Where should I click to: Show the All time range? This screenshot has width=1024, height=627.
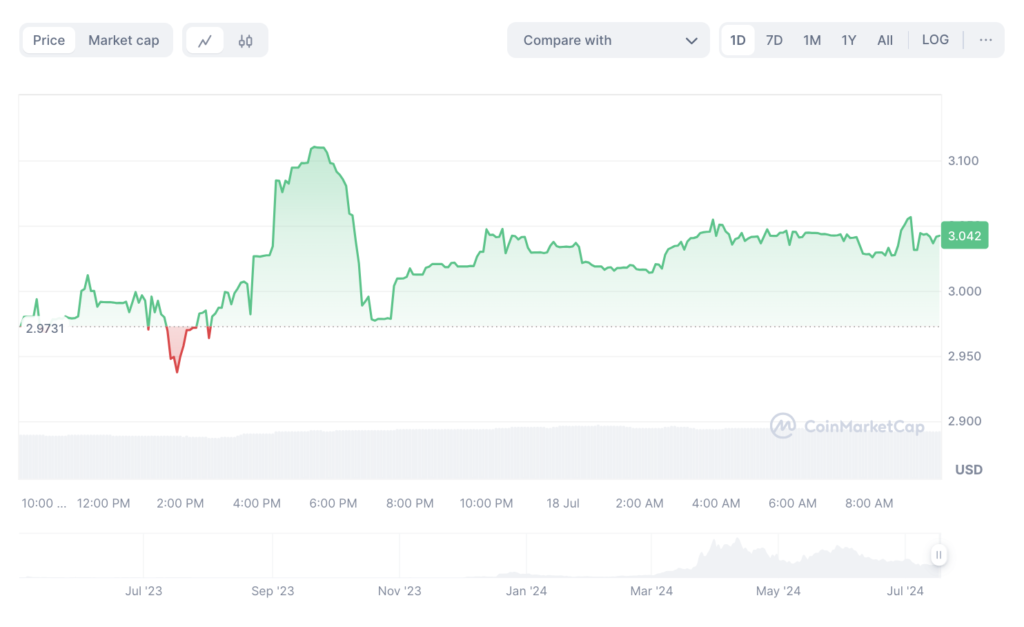[885, 40]
